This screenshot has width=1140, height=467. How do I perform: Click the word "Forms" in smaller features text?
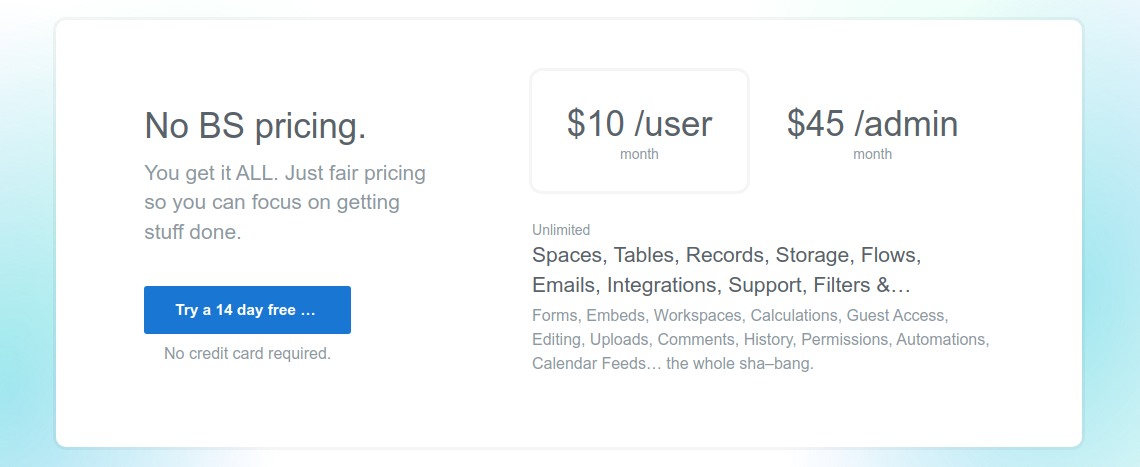tap(555, 316)
